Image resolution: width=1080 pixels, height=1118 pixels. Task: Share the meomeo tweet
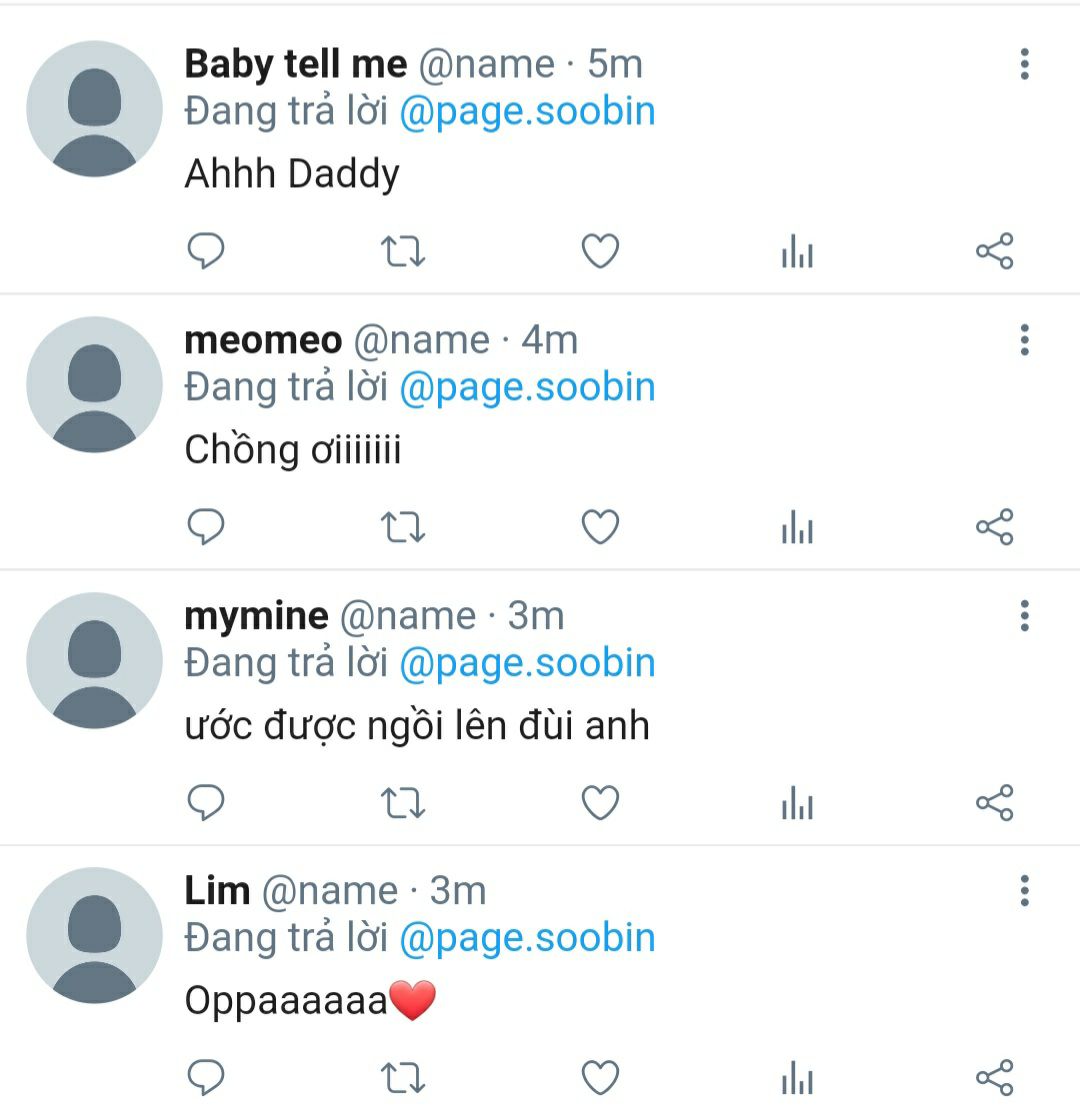click(994, 527)
